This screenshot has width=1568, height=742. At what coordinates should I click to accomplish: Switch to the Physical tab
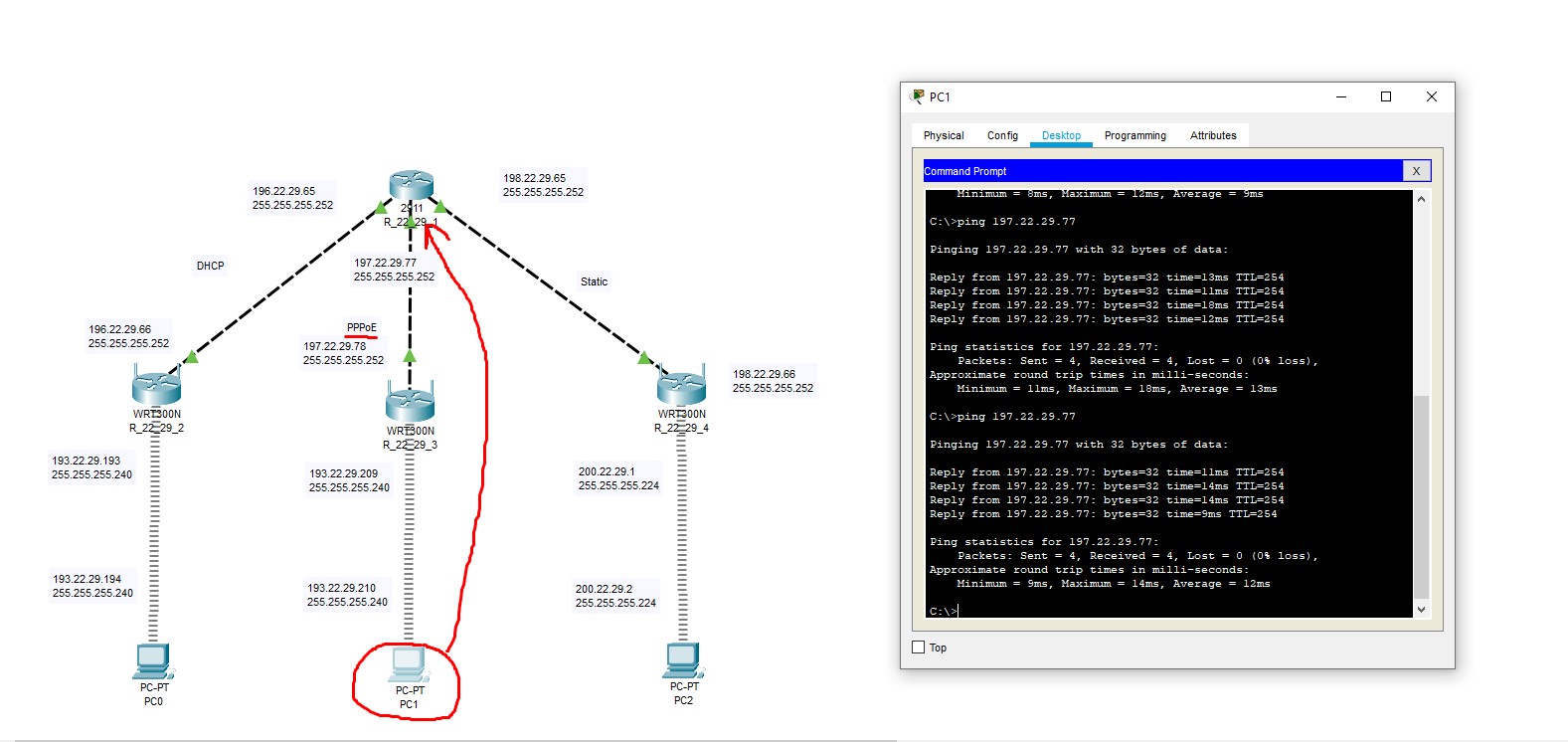click(944, 135)
